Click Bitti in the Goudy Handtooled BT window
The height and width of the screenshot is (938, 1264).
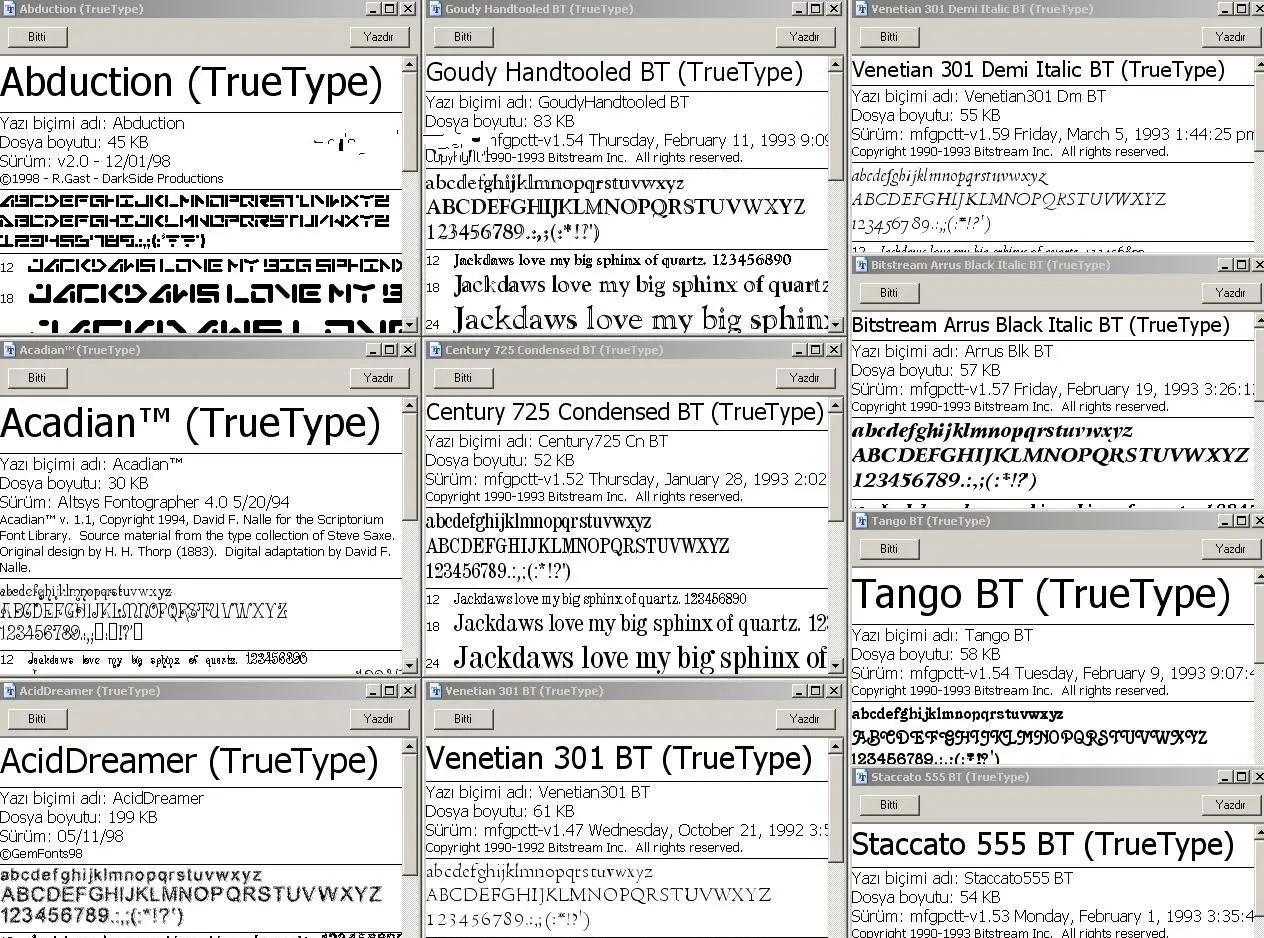463,37
